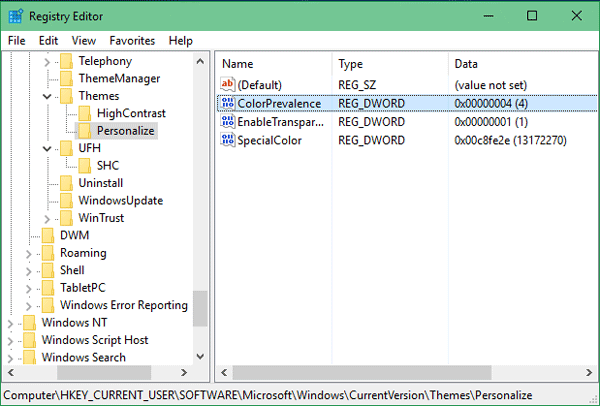
Task: Select the (Default) string value icon
Action: pyautogui.click(x=226, y=85)
